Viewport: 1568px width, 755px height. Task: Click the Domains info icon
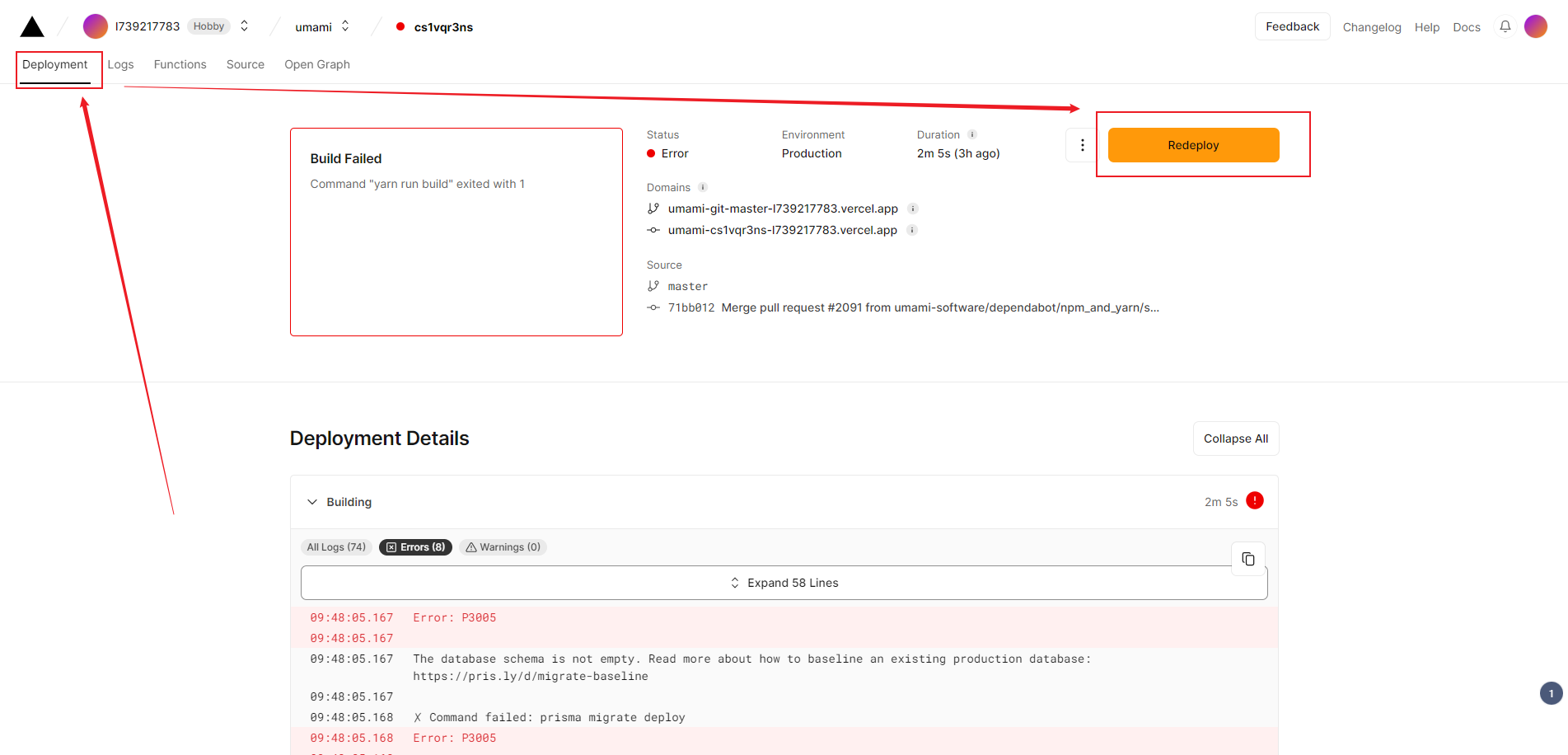pos(703,187)
